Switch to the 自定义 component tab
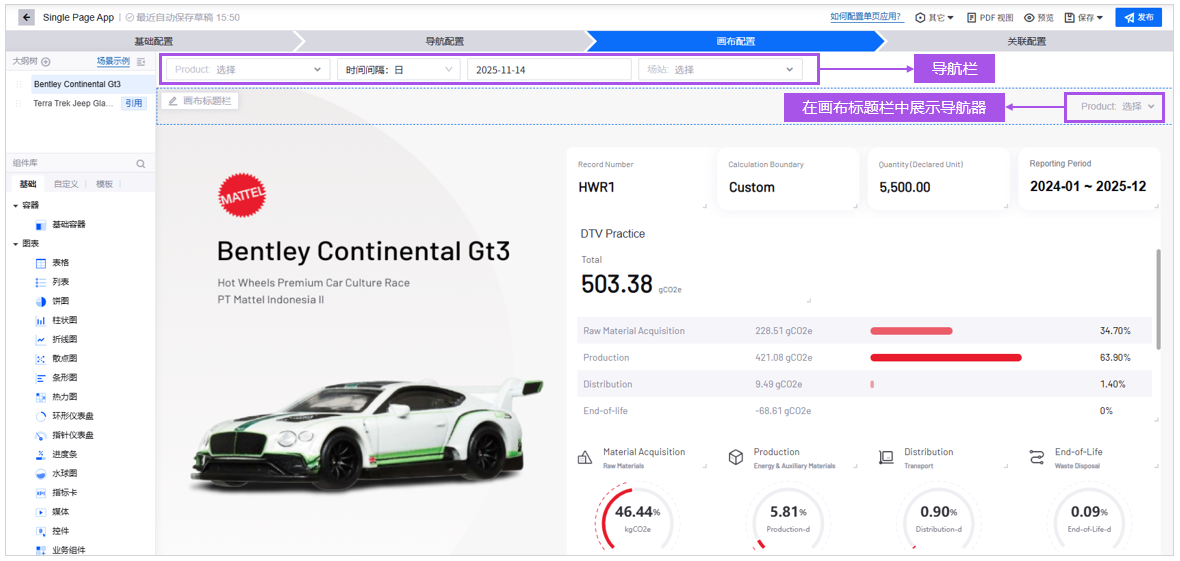The image size is (1180, 561). coord(65,184)
